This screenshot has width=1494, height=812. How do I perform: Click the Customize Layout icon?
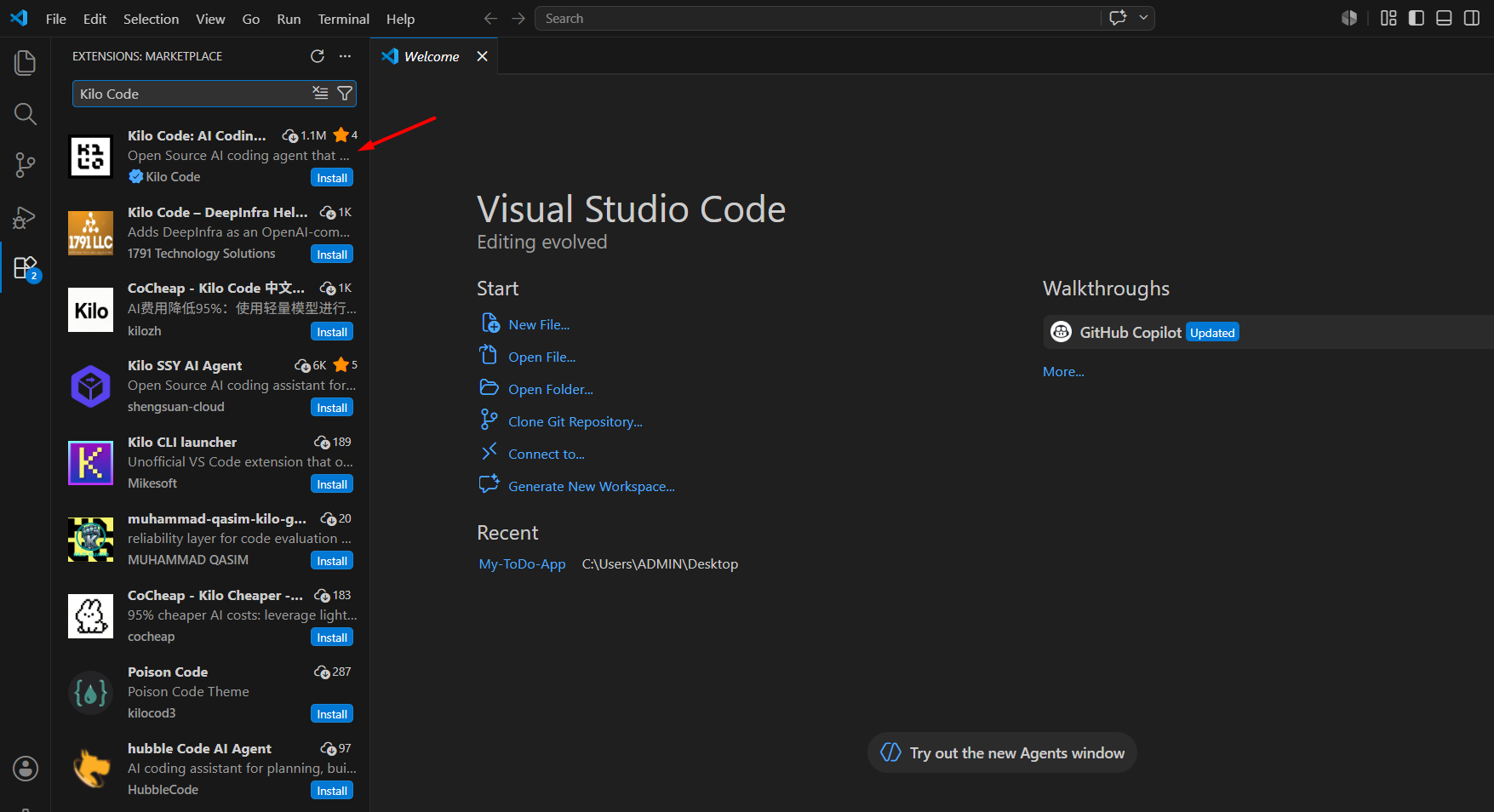point(1388,18)
